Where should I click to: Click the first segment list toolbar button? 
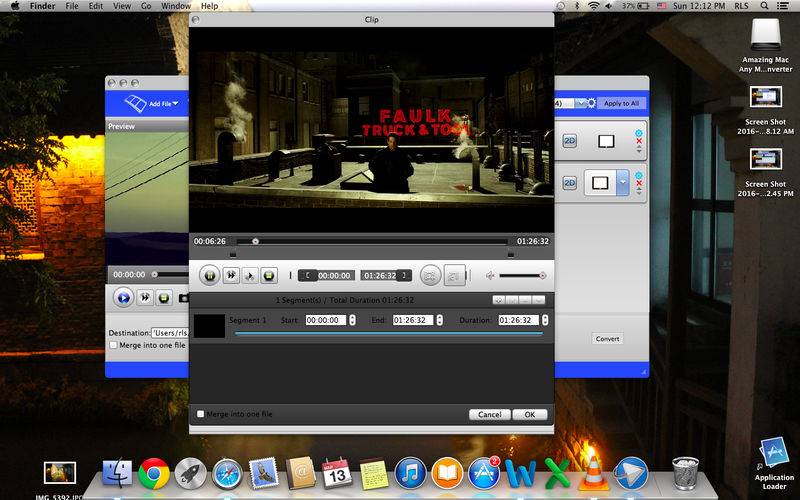499,300
